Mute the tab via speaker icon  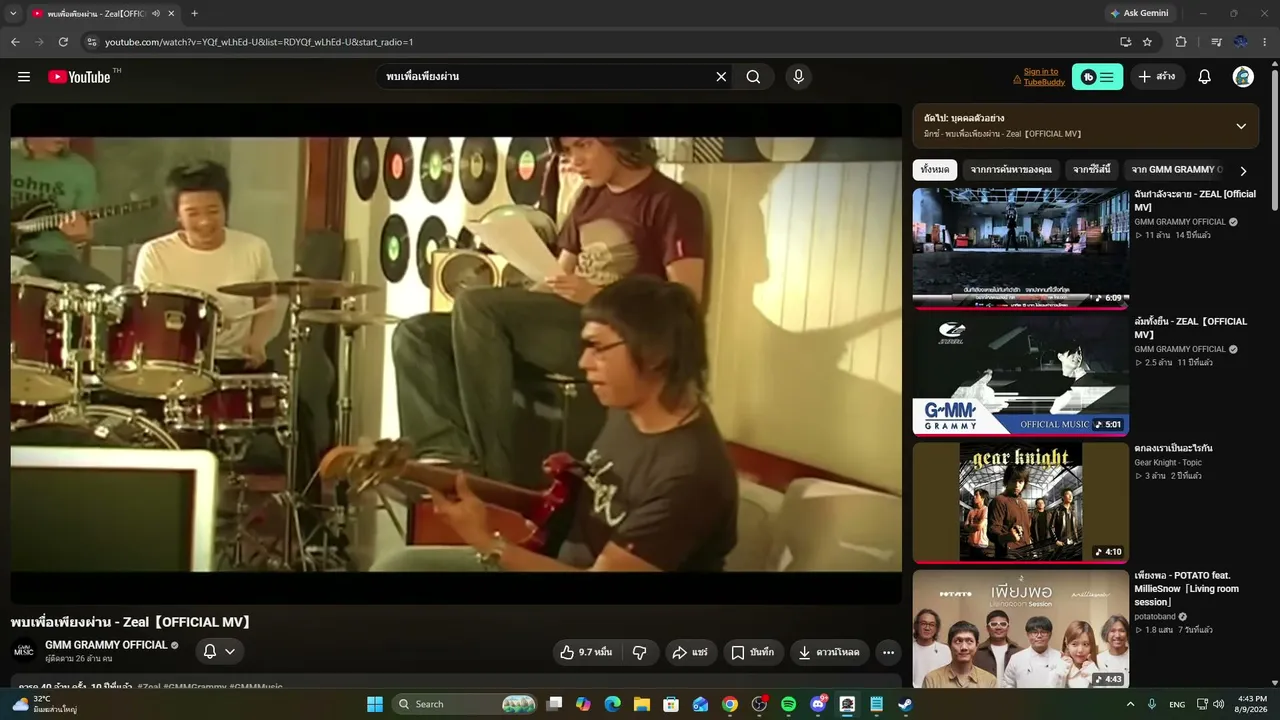[x=156, y=13]
